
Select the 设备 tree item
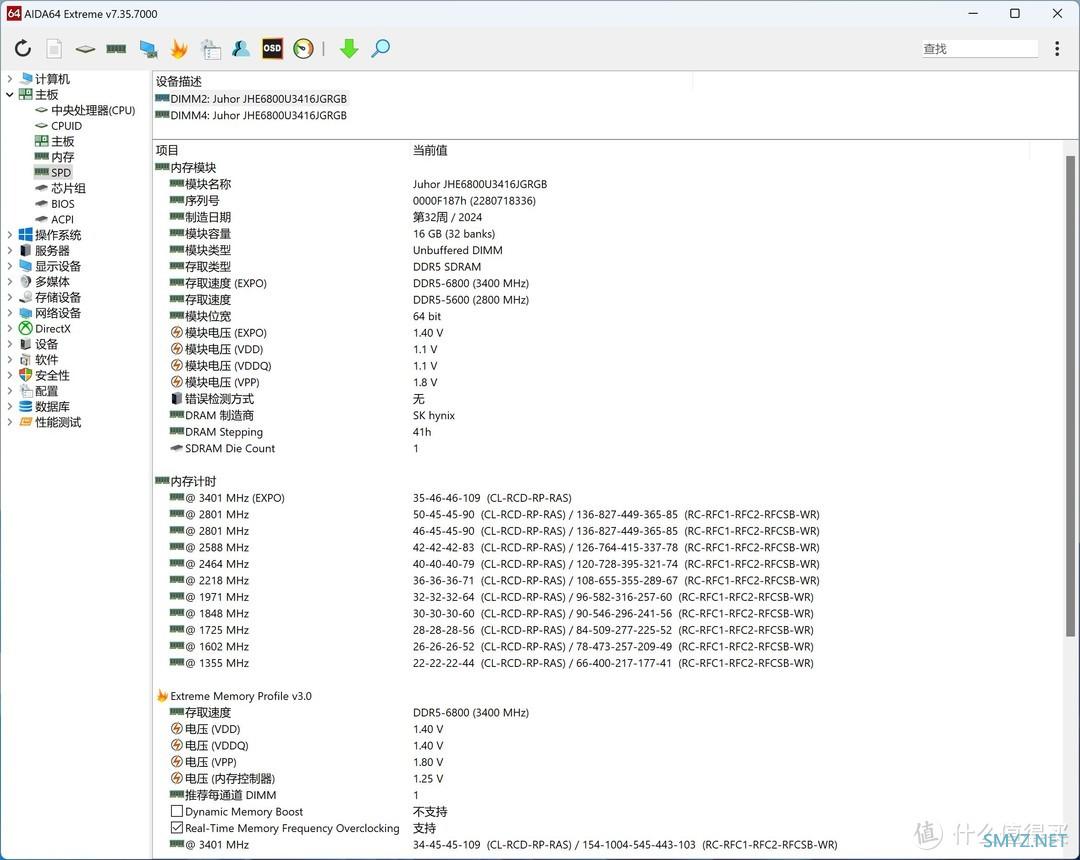point(47,344)
